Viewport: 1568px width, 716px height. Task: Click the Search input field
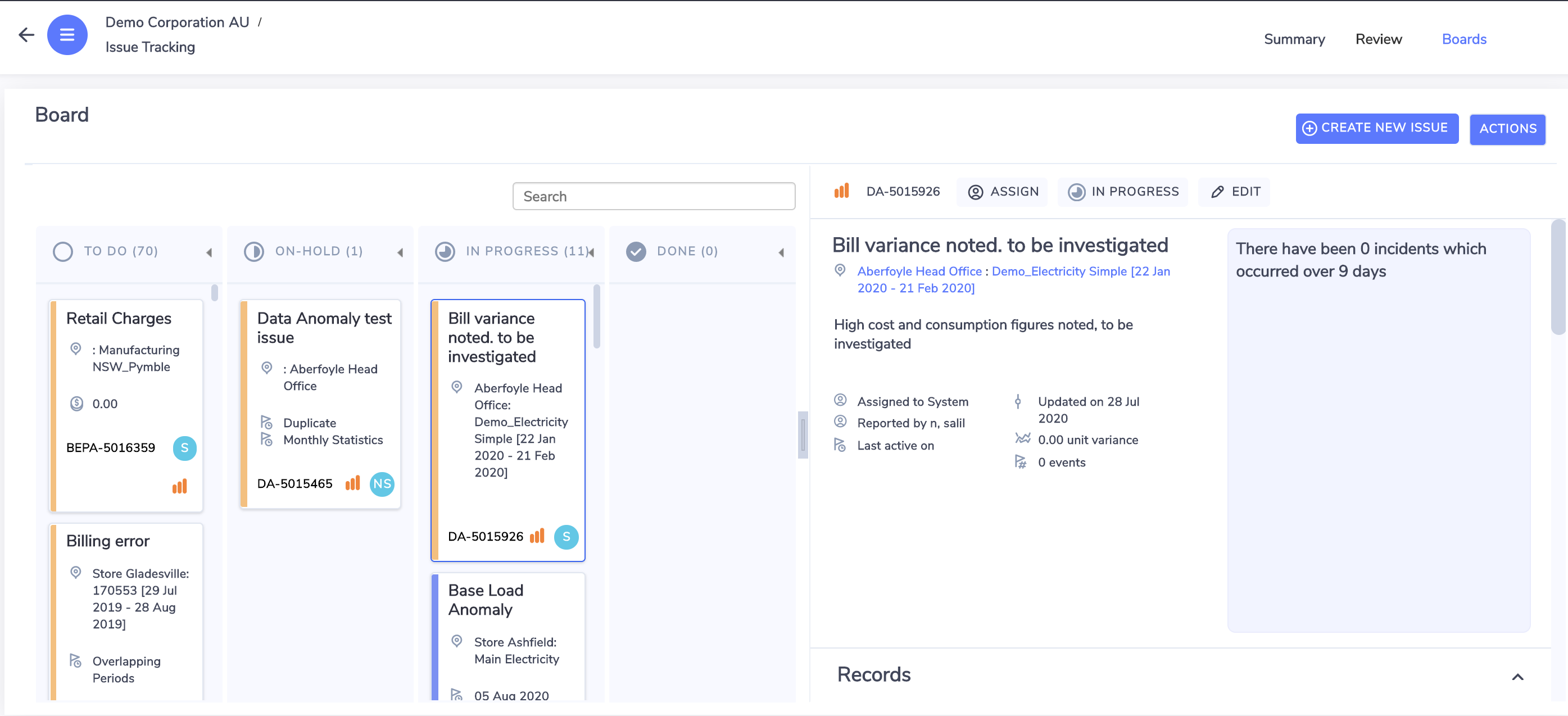tap(654, 196)
